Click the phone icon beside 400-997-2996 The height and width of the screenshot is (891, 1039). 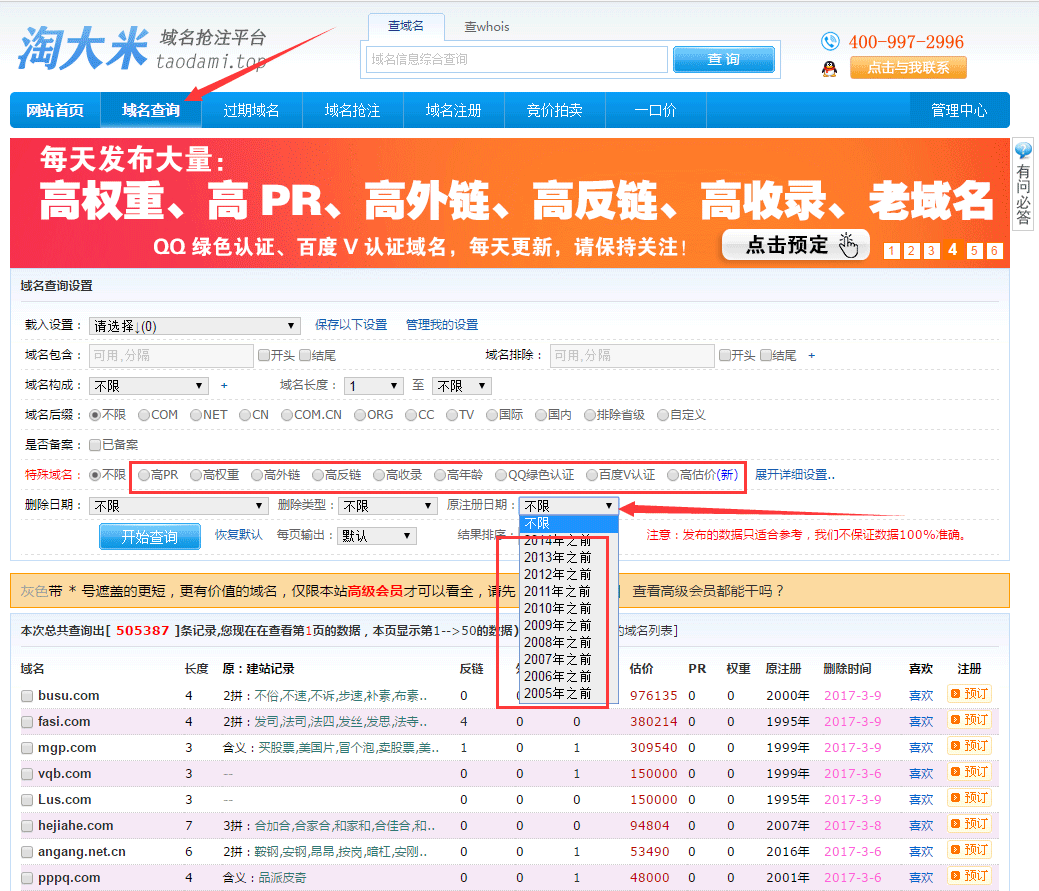pyautogui.click(x=830, y=41)
